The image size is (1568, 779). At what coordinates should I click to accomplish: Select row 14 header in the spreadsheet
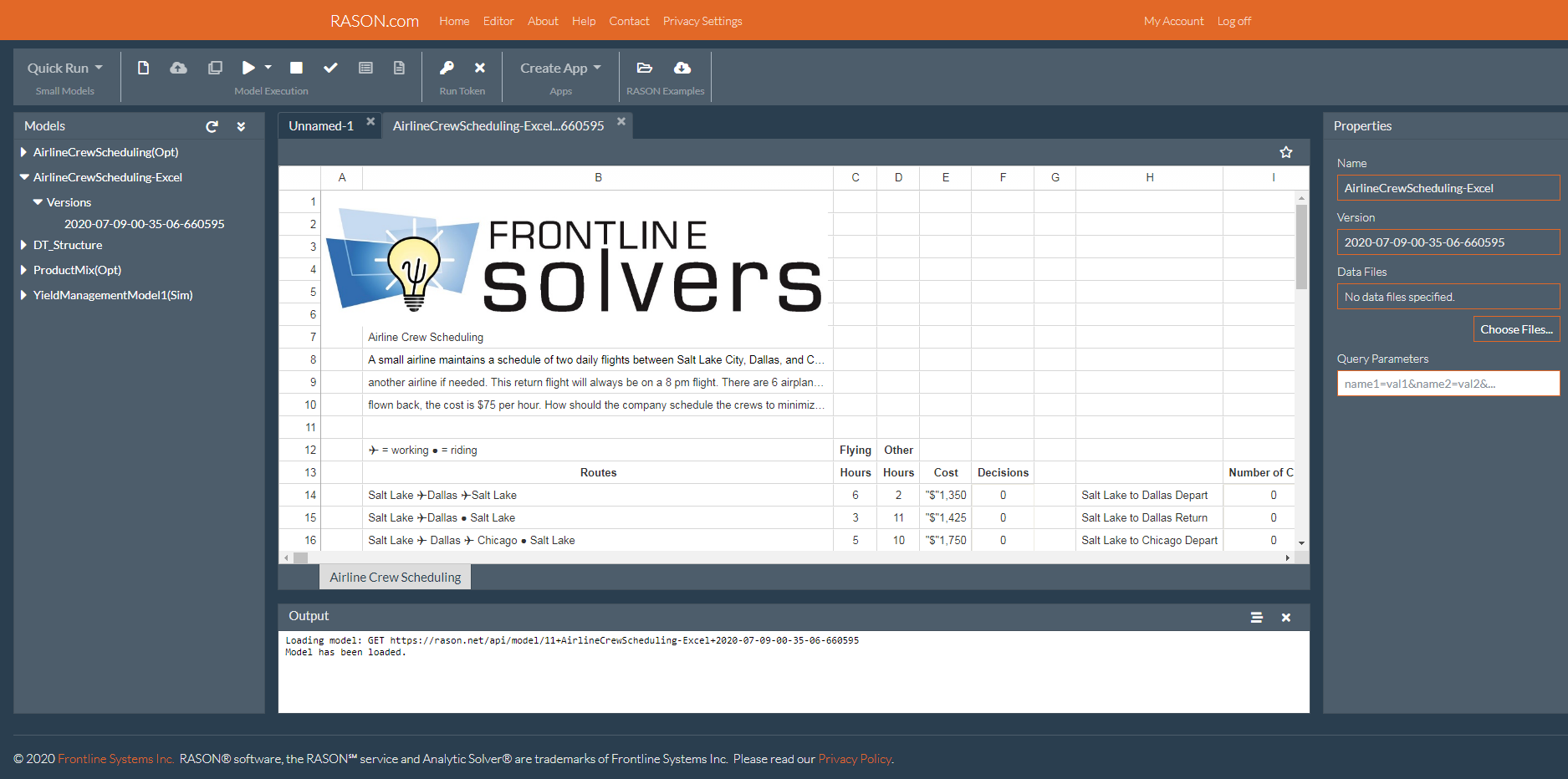point(299,496)
